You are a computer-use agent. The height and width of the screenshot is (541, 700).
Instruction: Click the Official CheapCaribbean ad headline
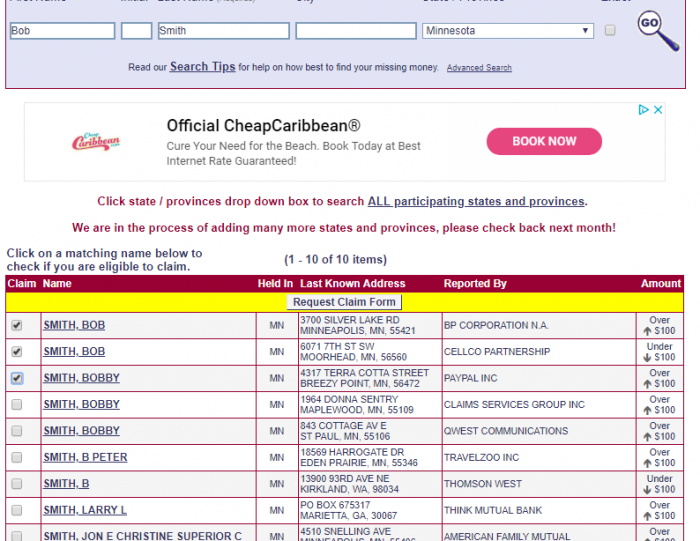point(263,126)
